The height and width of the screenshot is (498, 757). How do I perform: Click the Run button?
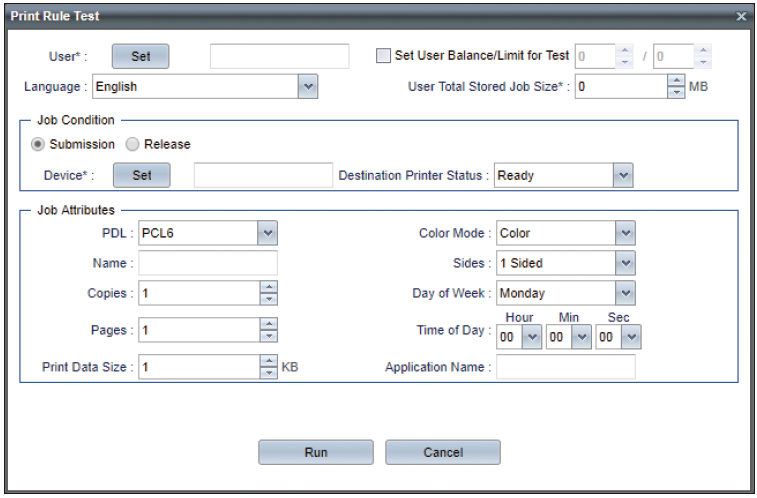click(316, 452)
